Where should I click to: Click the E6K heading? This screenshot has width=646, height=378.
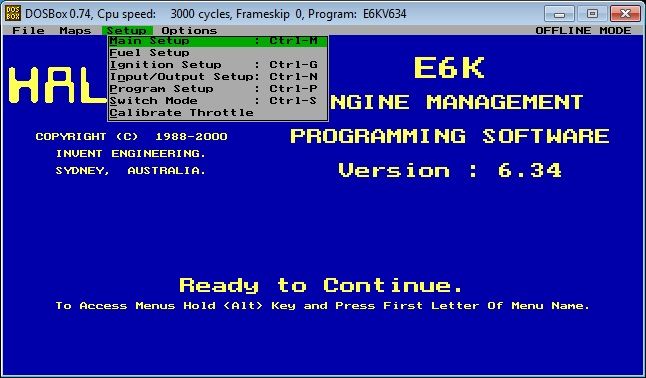click(x=449, y=68)
